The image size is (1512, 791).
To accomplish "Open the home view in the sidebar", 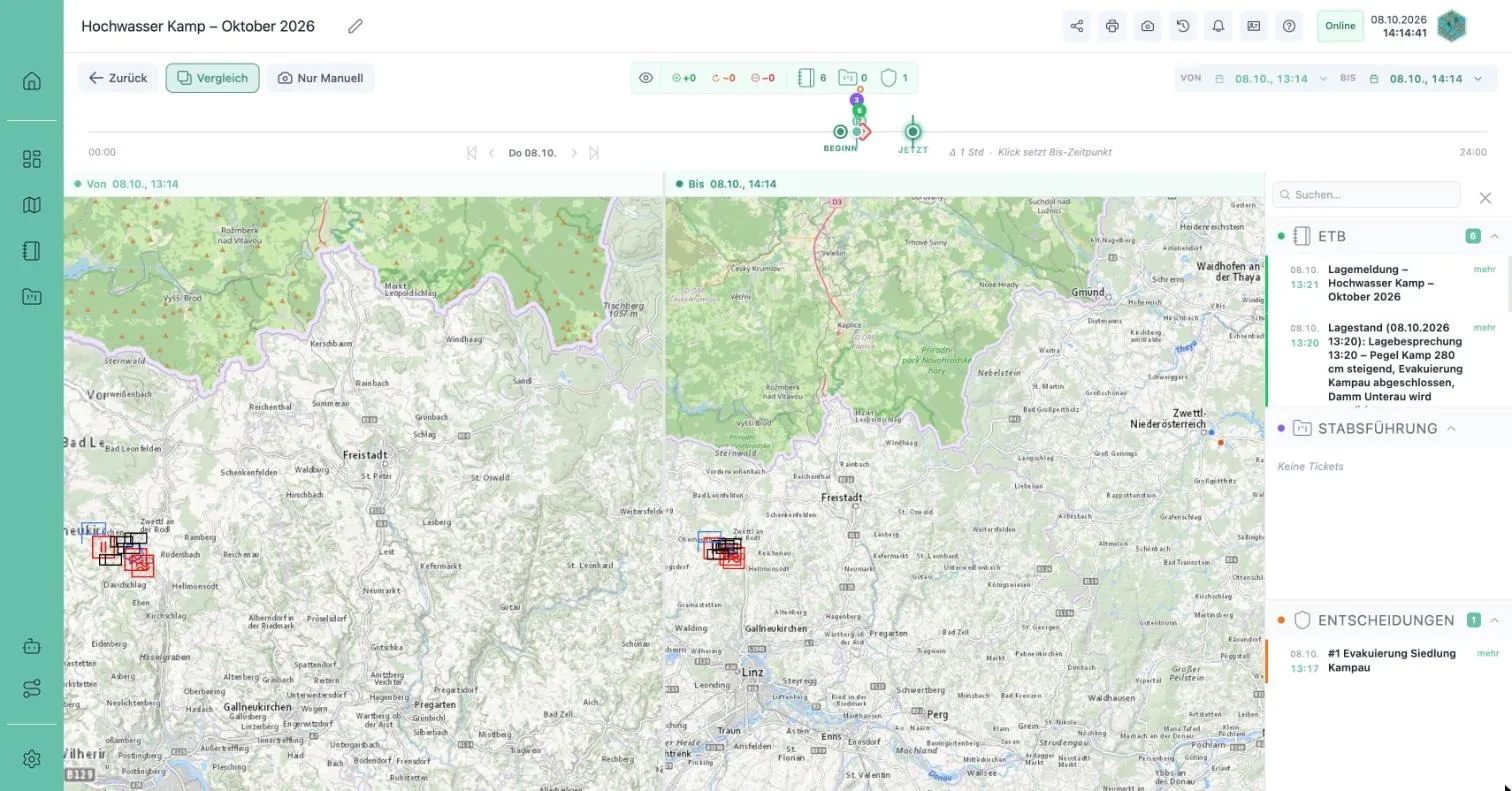I will coord(31,81).
